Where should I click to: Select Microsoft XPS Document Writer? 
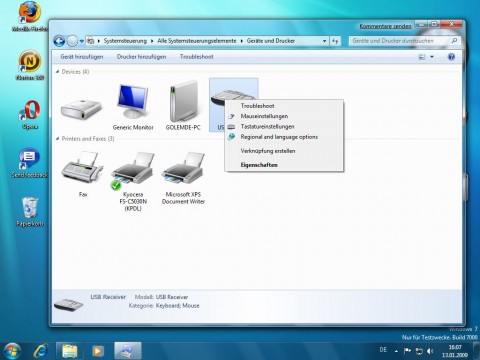[183, 178]
